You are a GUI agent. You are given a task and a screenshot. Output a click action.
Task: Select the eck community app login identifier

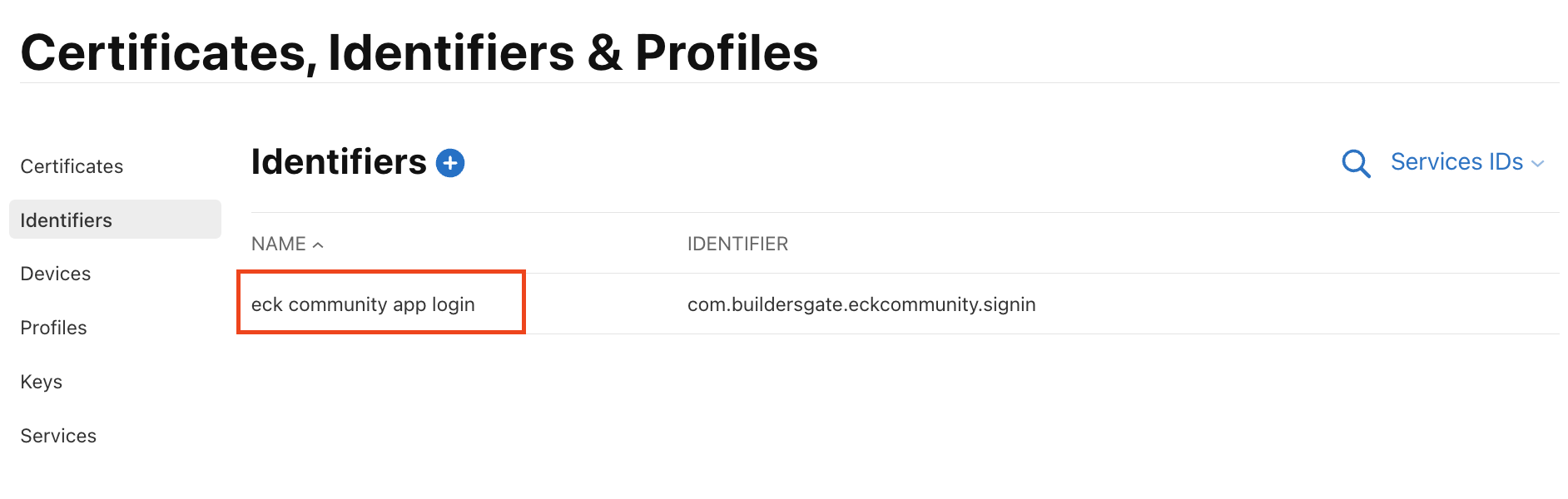tap(364, 304)
